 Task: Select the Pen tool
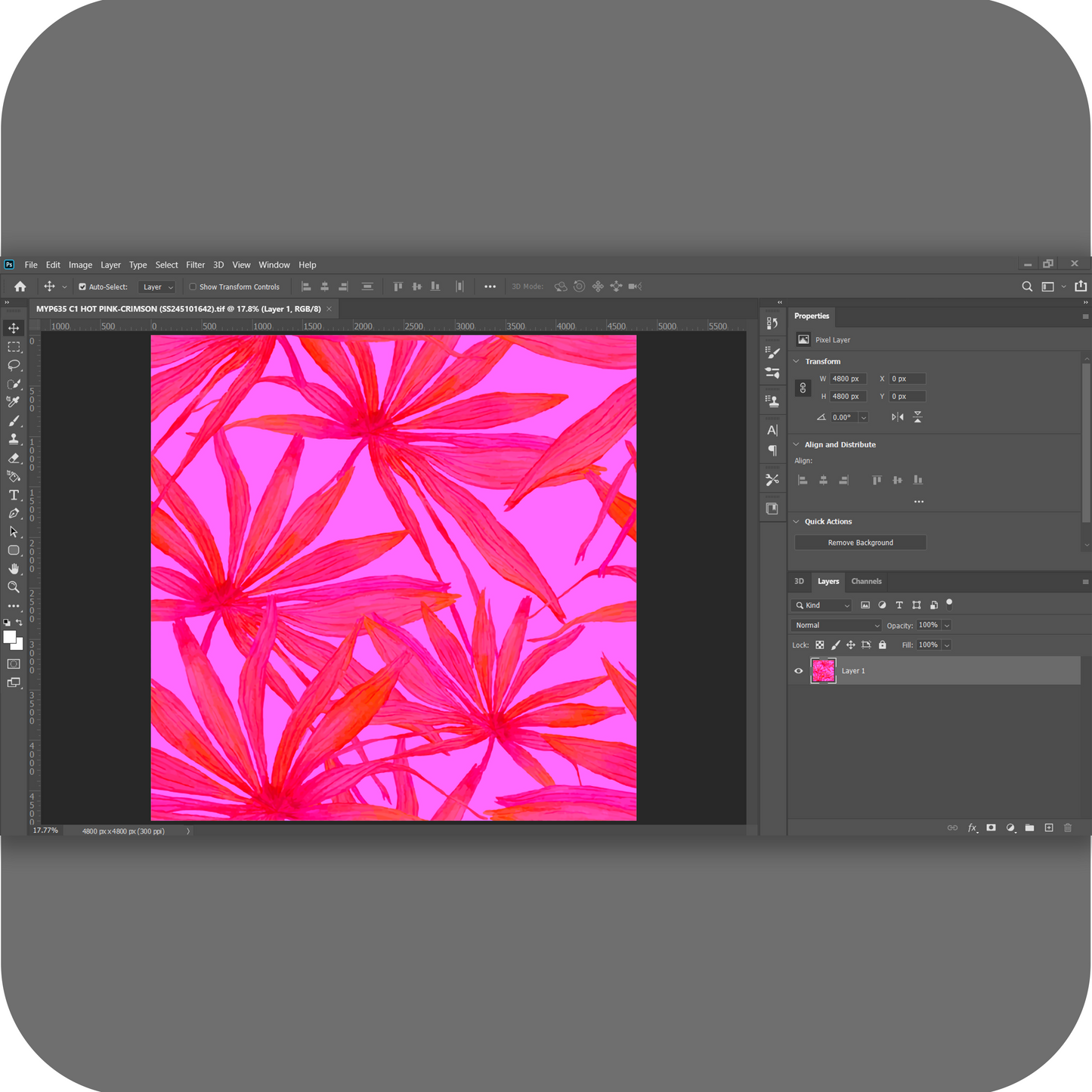14,513
